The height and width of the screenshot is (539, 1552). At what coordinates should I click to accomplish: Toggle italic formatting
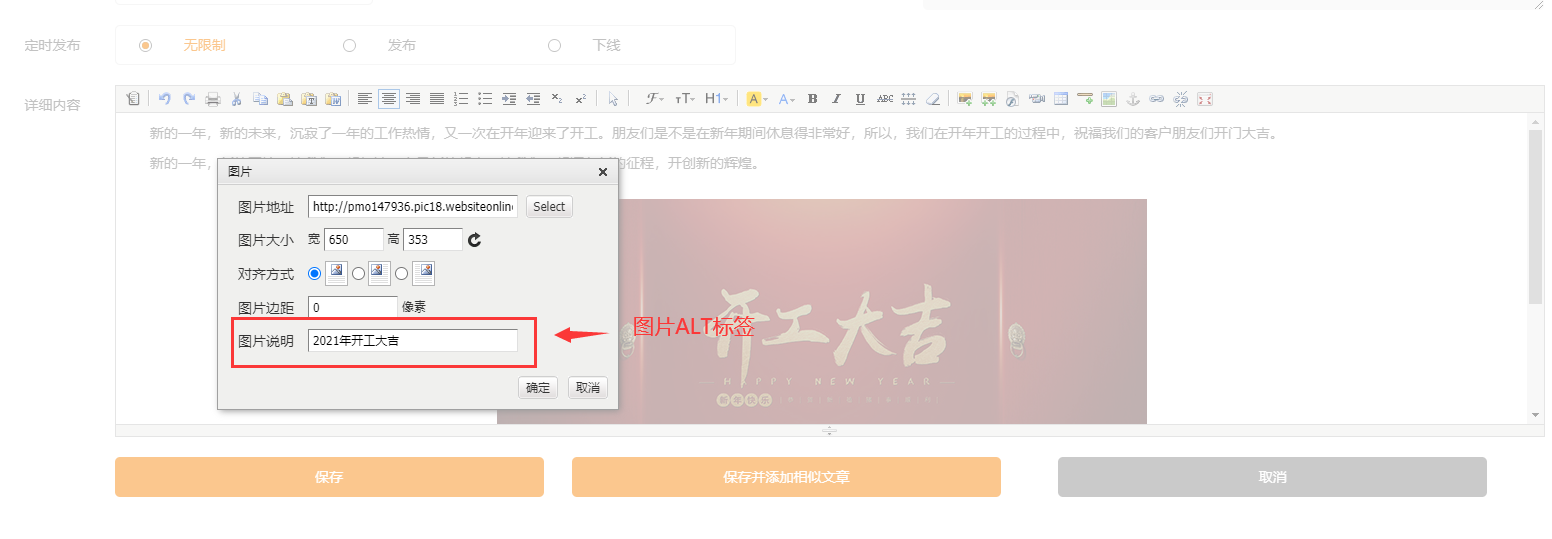(x=836, y=99)
